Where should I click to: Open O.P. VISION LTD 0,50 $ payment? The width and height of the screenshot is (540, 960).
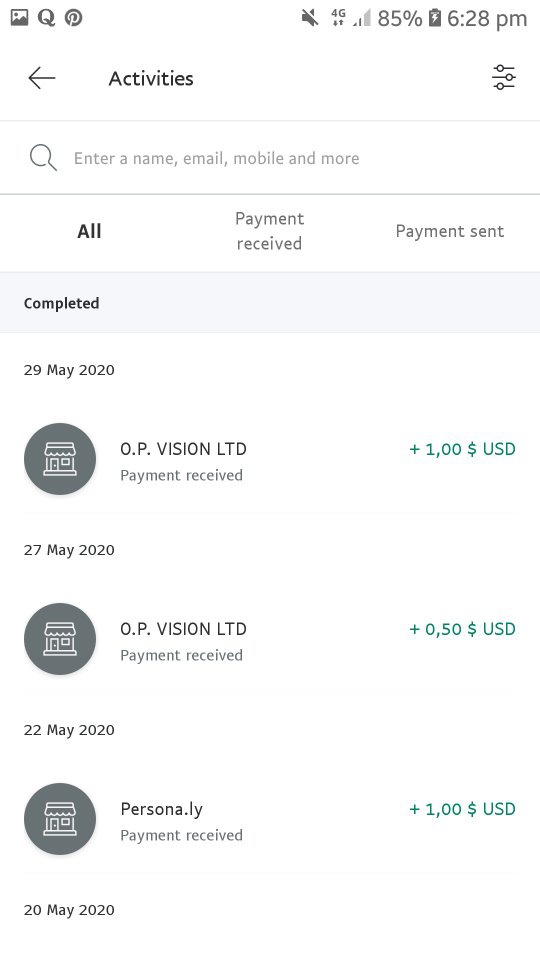(270, 639)
